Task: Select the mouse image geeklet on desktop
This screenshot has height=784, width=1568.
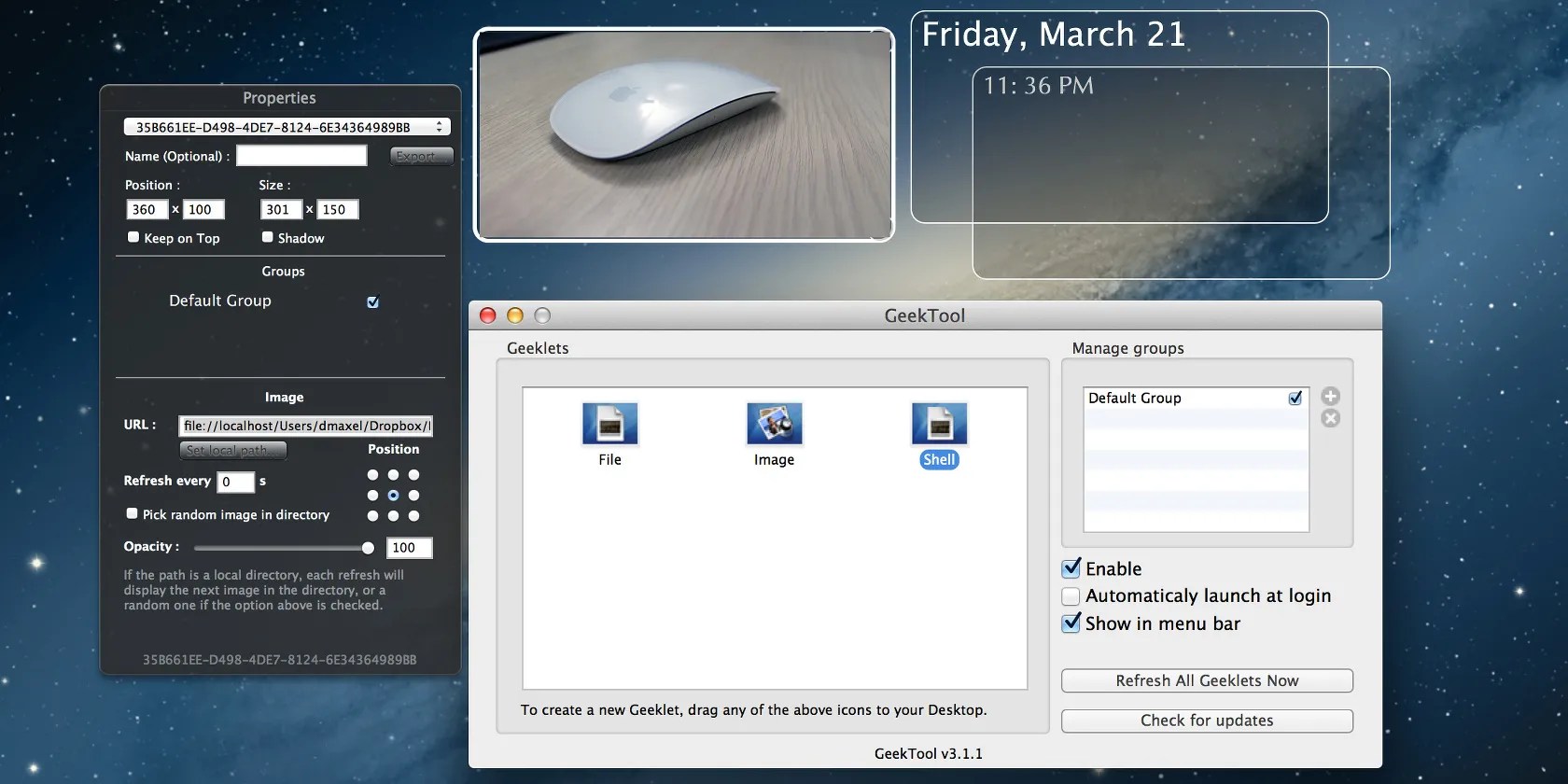Action: coord(684,134)
